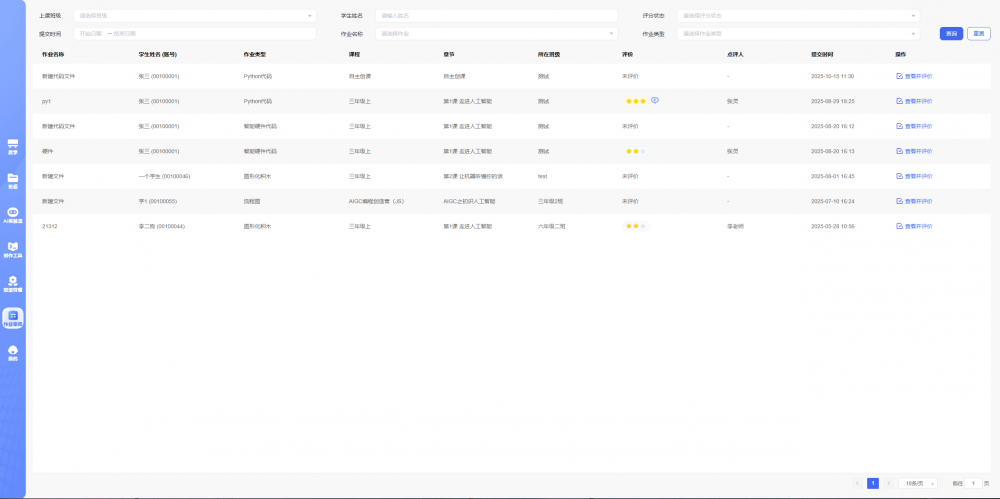The height and width of the screenshot is (499, 1000).
Task: Open the 我的 profile icon in sidebar
Action: pyautogui.click(x=13, y=352)
